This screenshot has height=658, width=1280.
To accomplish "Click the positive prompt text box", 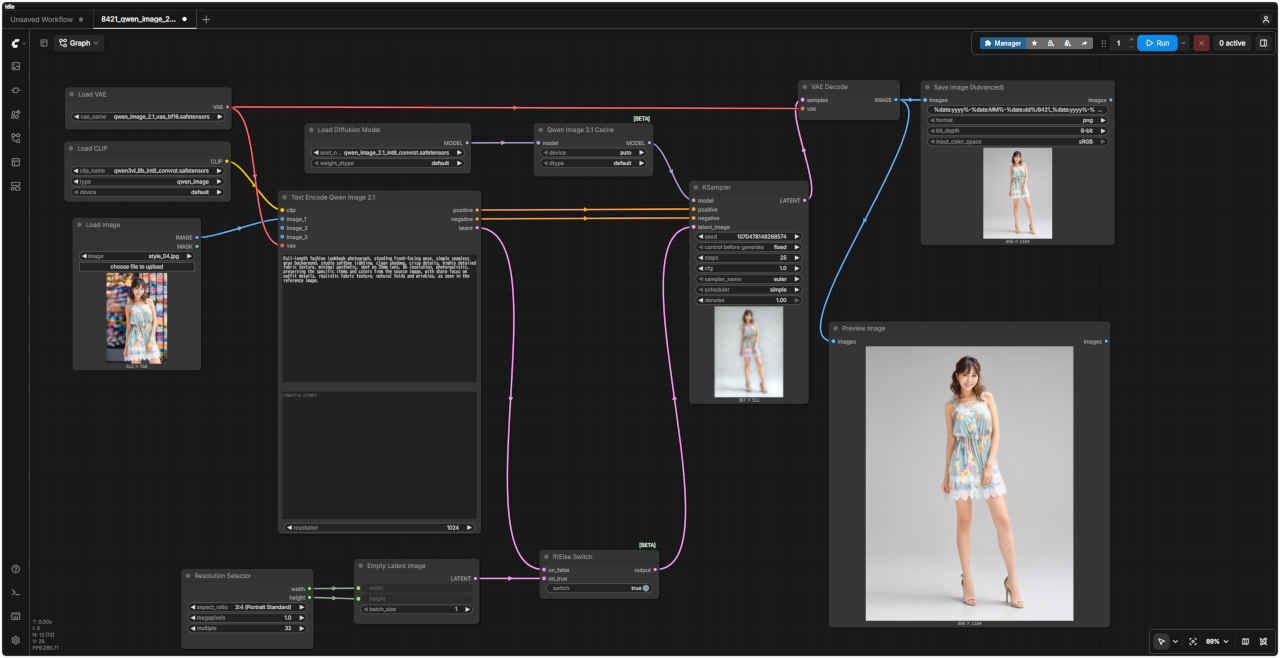I will (379, 317).
